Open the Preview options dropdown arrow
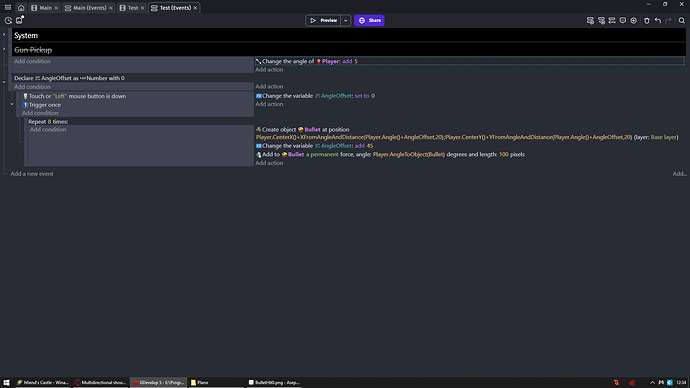The height and width of the screenshot is (388, 690). pyautogui.click(x=345, y=20)
